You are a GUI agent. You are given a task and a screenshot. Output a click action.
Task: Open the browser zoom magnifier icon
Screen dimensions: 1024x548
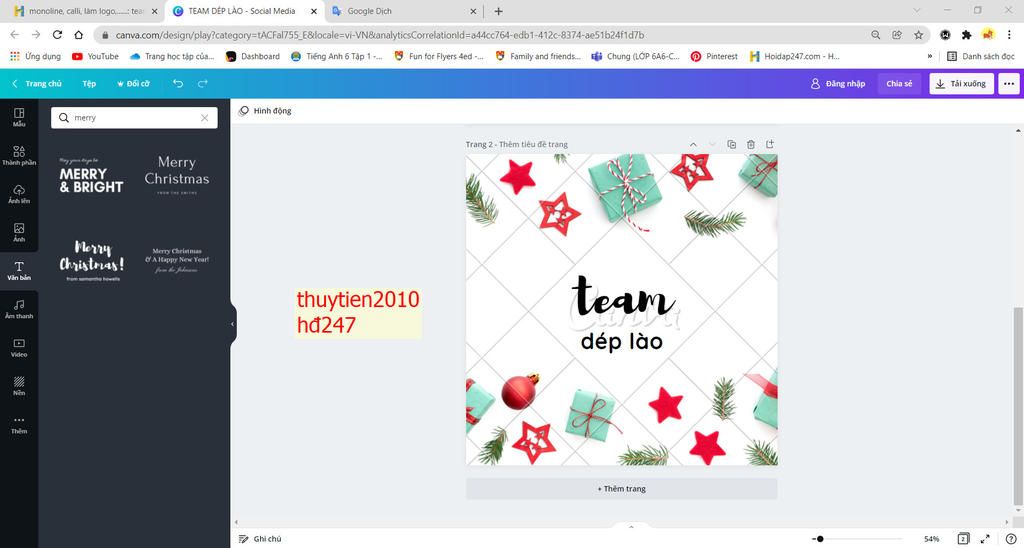pos(876,35)
